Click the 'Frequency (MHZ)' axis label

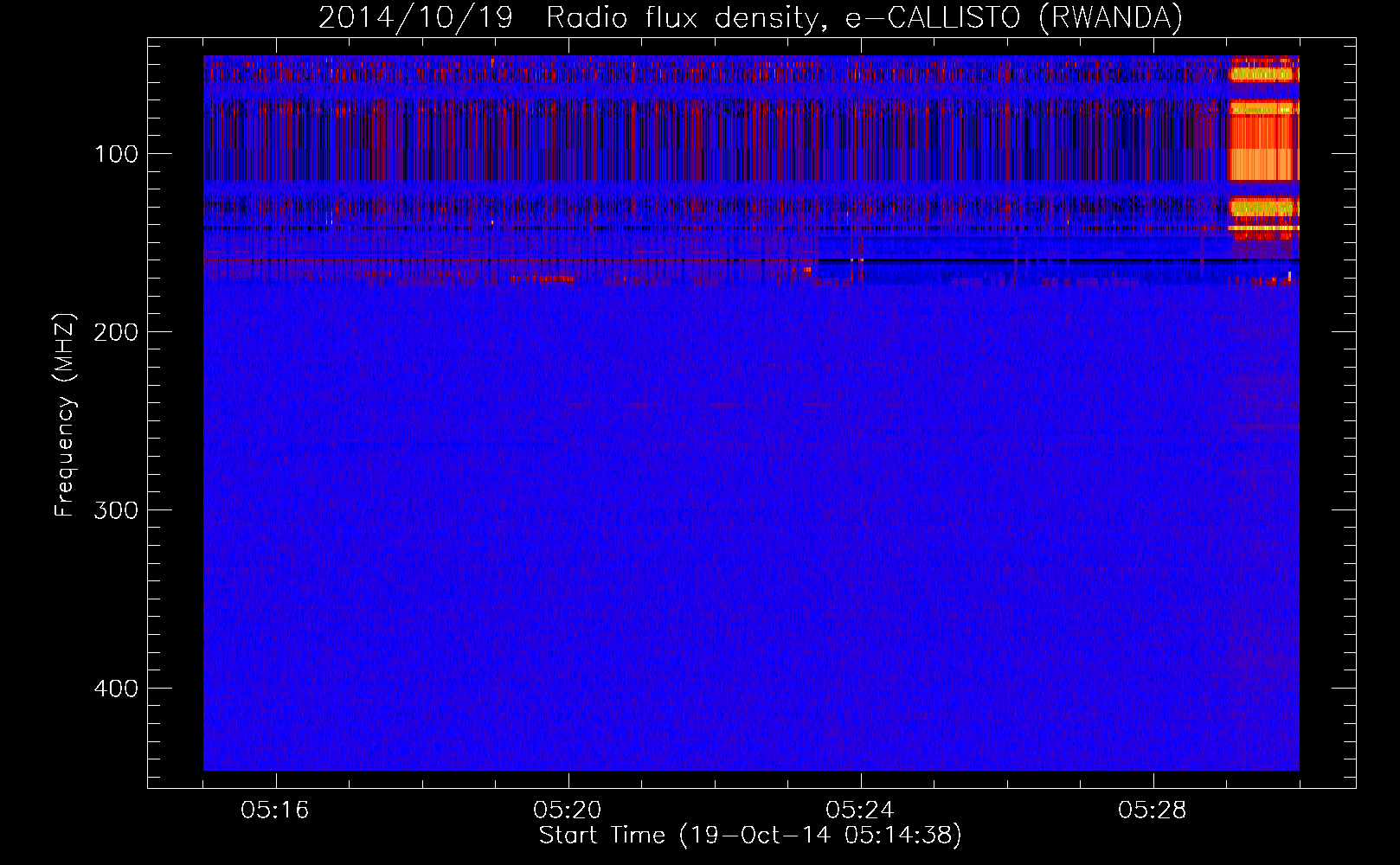(65, 415)
